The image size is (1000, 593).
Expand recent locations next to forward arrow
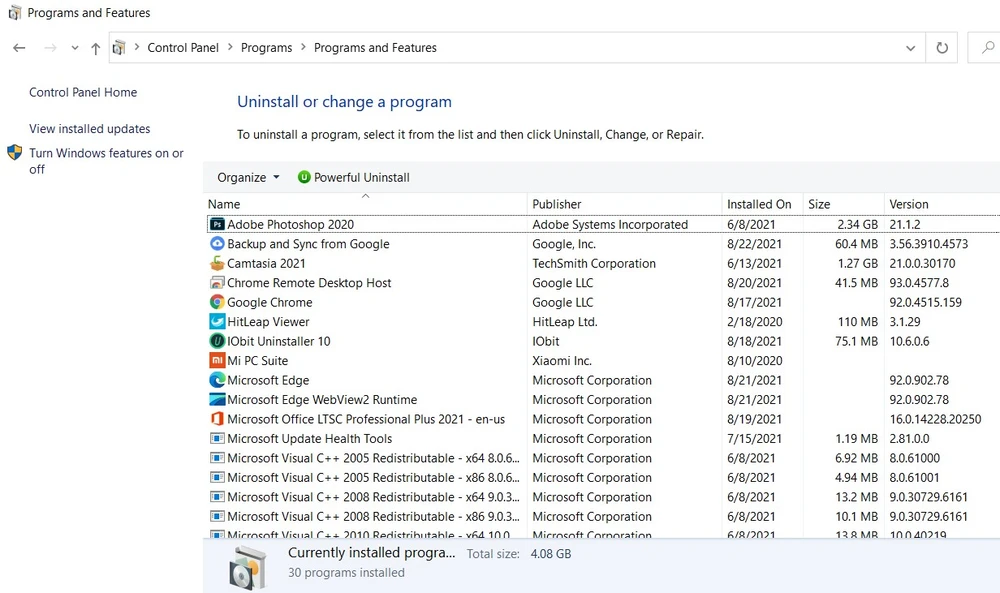click(74, 47)
